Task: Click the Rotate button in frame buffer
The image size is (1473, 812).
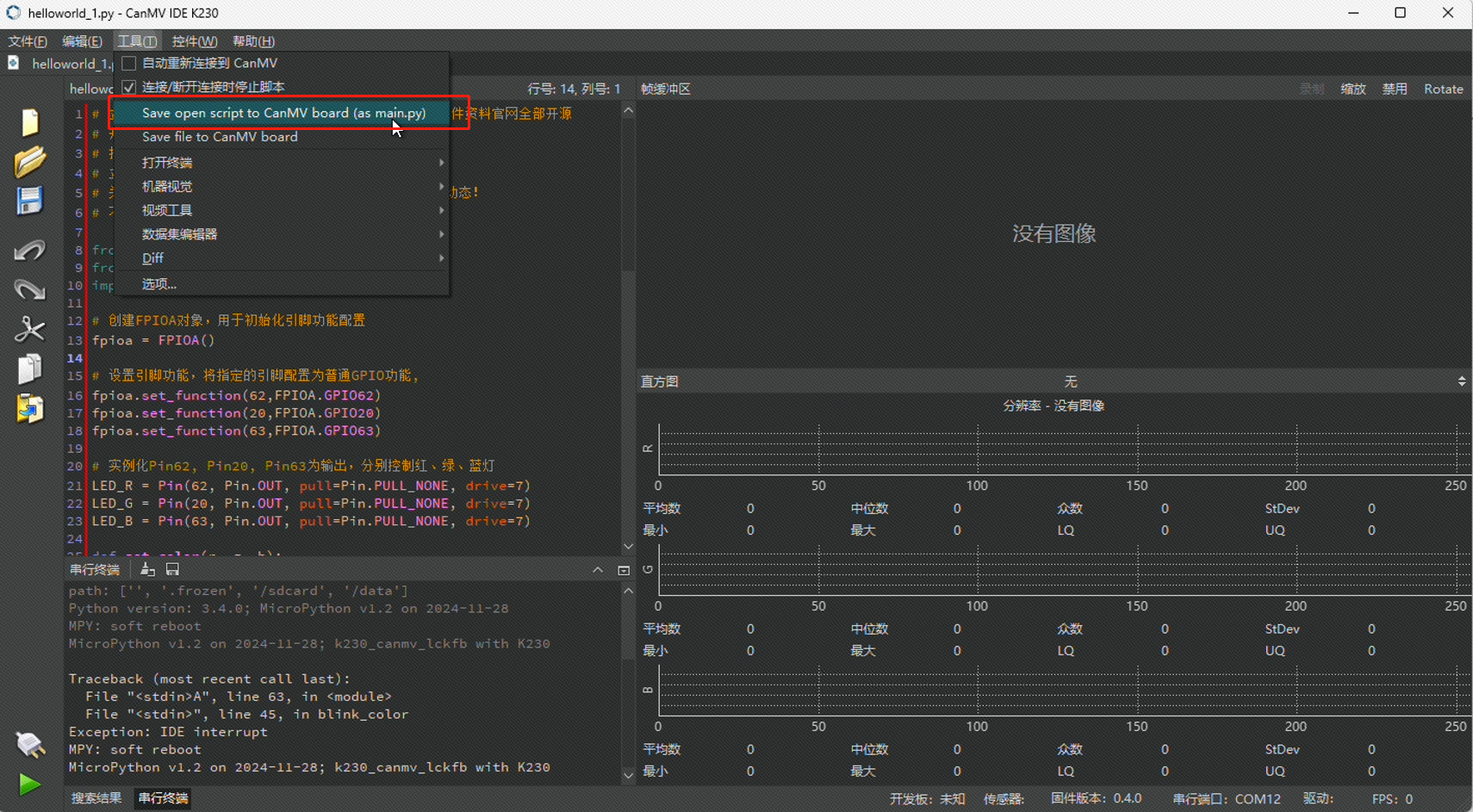Action: [x=1444, y=89]
